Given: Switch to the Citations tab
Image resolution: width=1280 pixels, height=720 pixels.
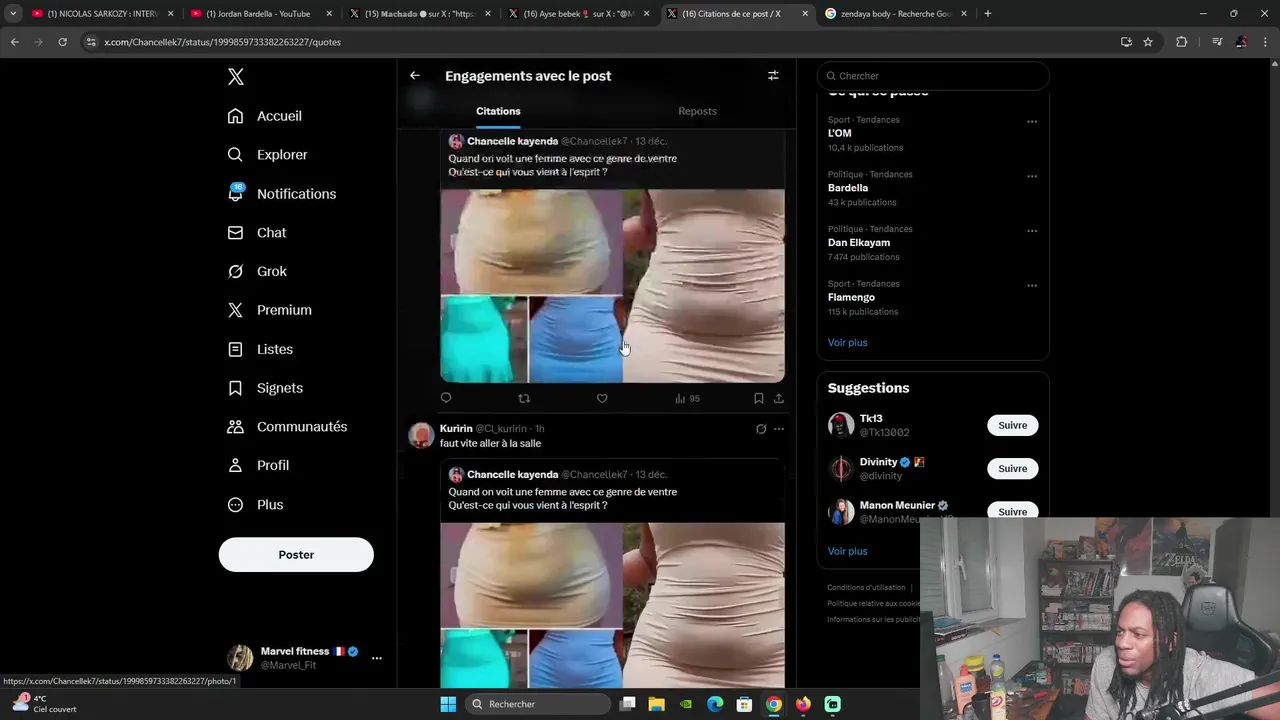Looking at the screenshot, I should (498, 111).
